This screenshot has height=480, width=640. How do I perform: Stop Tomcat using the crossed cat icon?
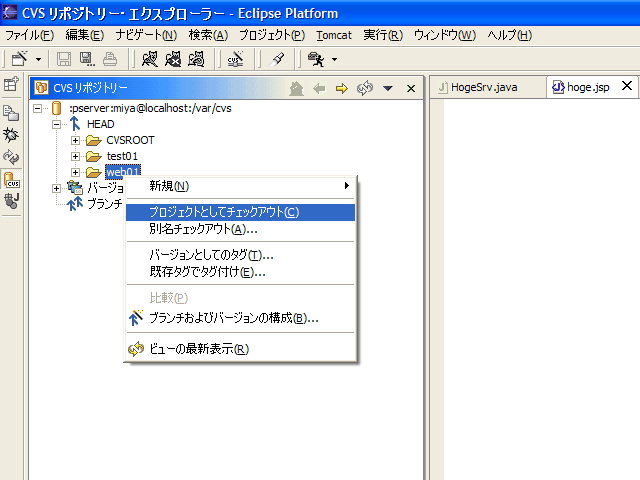173,59
